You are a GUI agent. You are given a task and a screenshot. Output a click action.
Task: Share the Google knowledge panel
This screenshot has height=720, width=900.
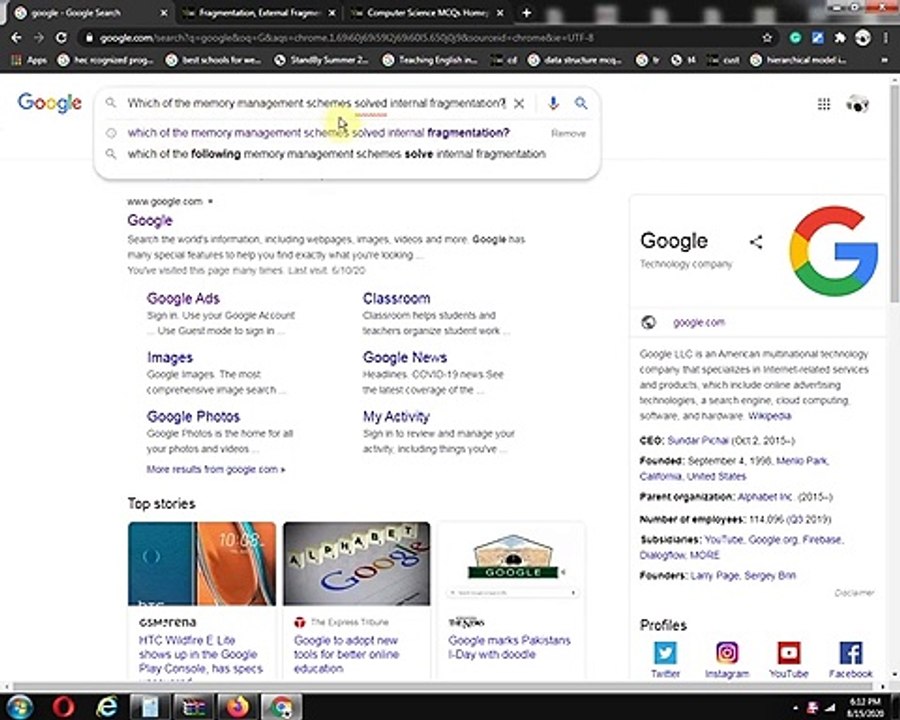[756, 242]
